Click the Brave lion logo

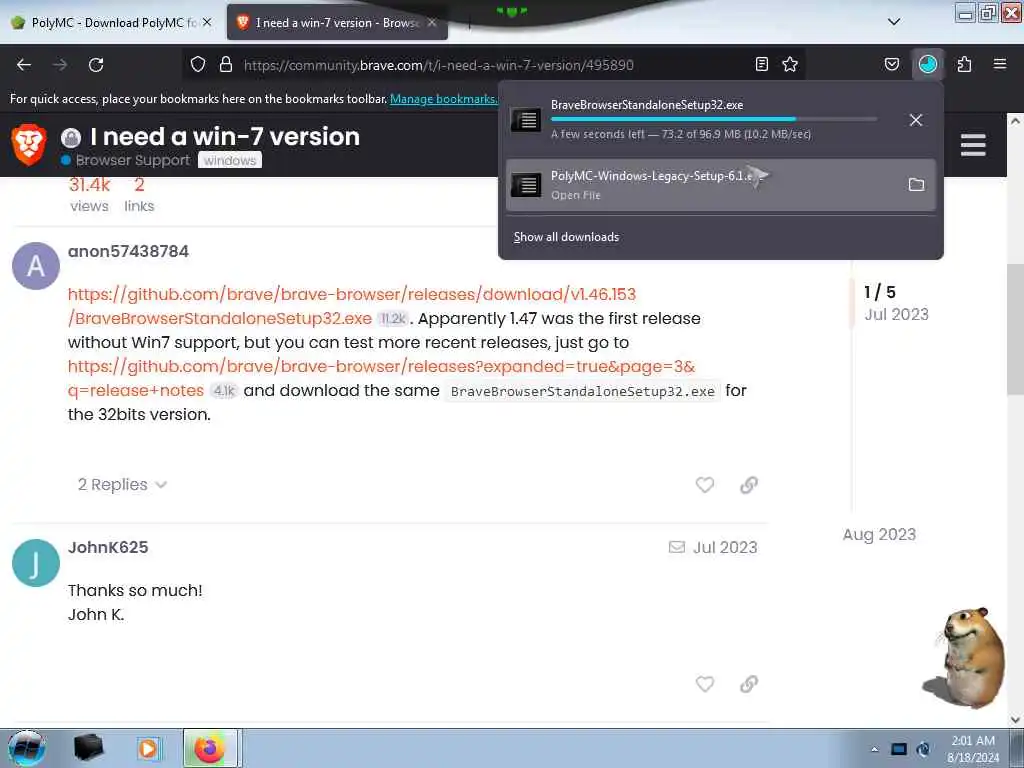coord(29,144)
